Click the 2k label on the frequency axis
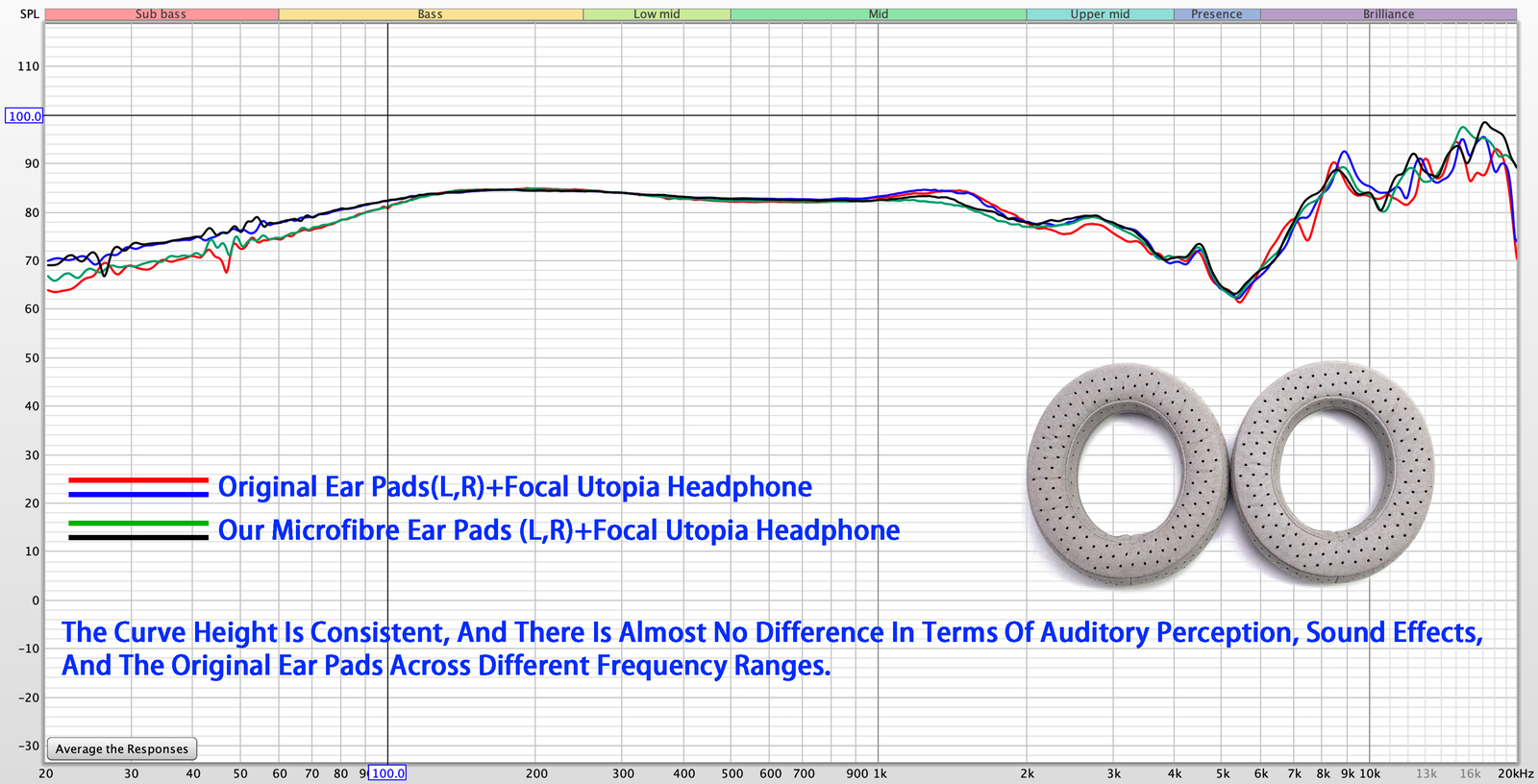Viewport: 1538px width, 784px height. tap(1028, 773)
